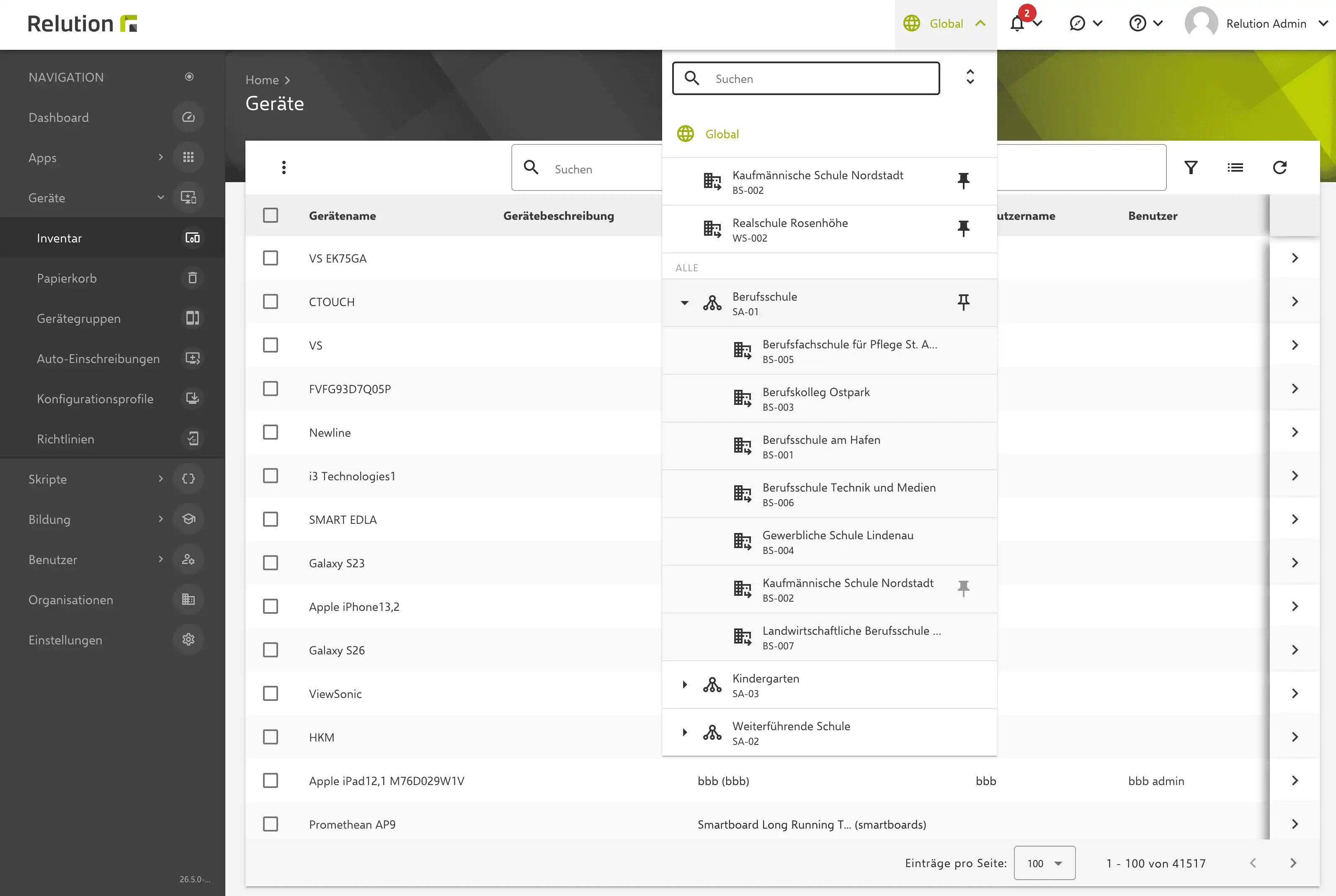Click the Auto-Einschreibungen icon
The image size is (1336, 896).
[x=193, y=358]
